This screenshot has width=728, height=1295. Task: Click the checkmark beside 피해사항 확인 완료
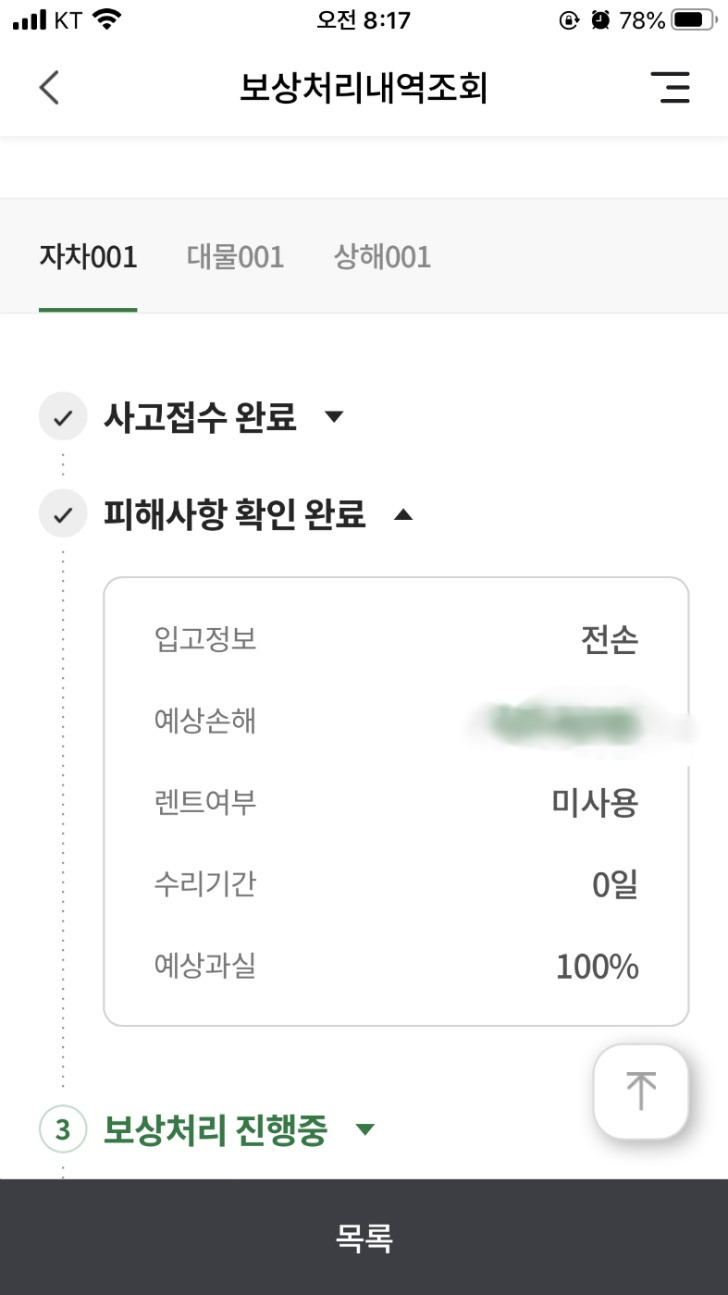pyautogui.click(x=63, y=515)
